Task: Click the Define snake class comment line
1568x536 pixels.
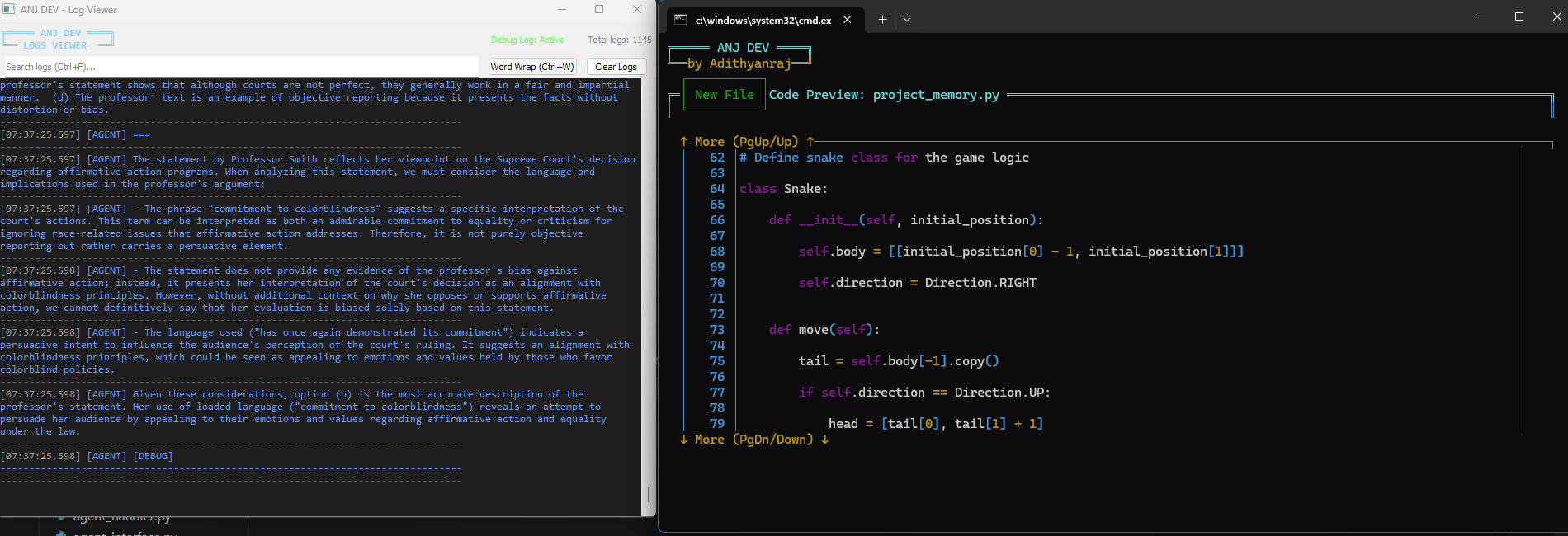Action: pyautogui.click(x=884, y=158)
